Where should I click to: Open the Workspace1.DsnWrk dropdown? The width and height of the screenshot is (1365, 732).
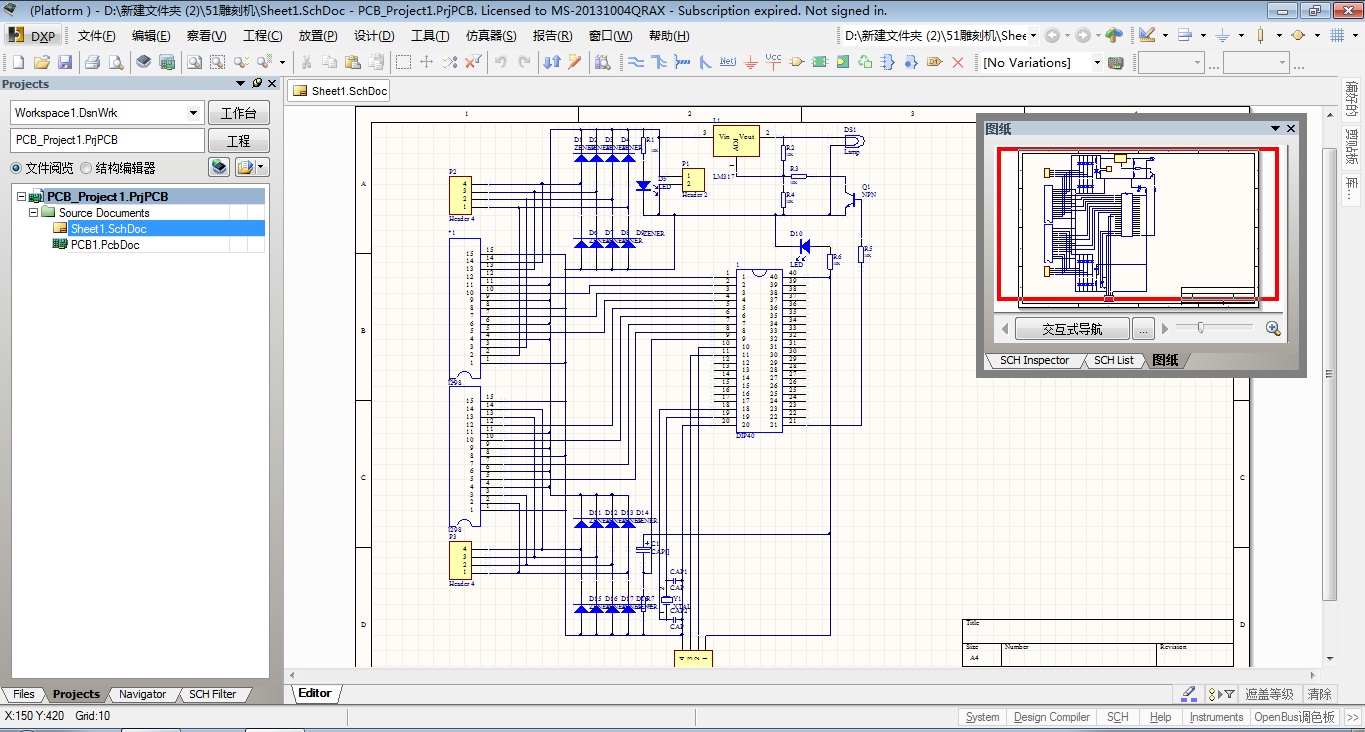[x=194, y=113]
